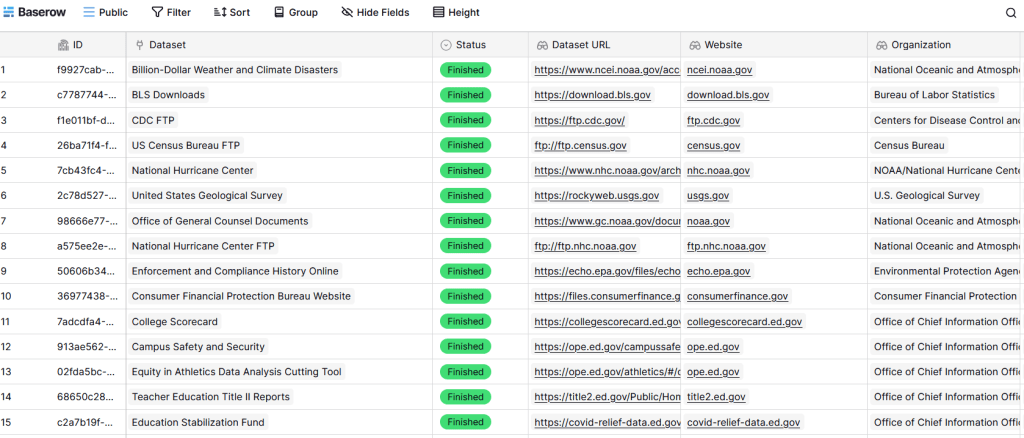This screenshot has width=1024, height=438.
Task: Click the ID column header icon
Action: click(x=63, y=45)
